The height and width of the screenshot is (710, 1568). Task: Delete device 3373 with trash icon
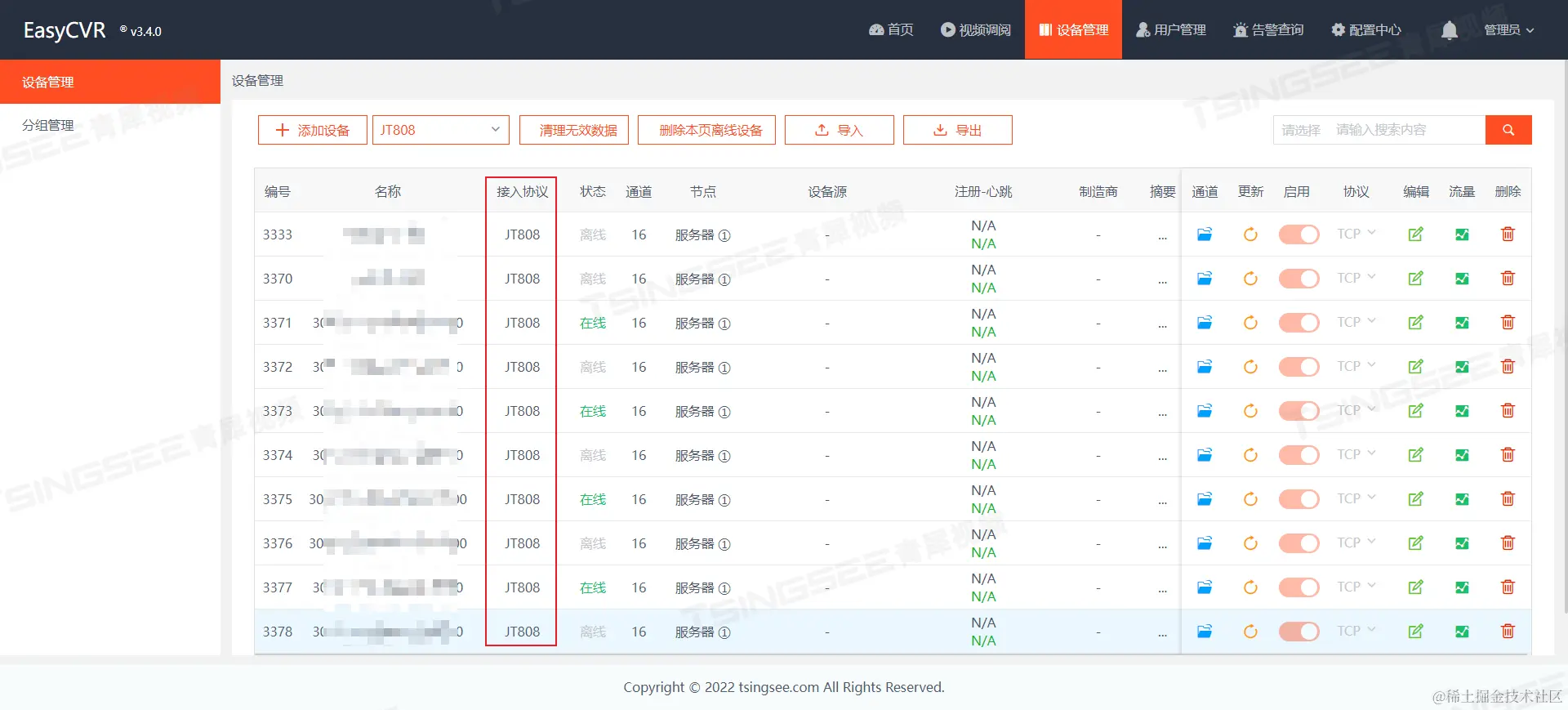pyautogui.click(x=1508, y=411)
